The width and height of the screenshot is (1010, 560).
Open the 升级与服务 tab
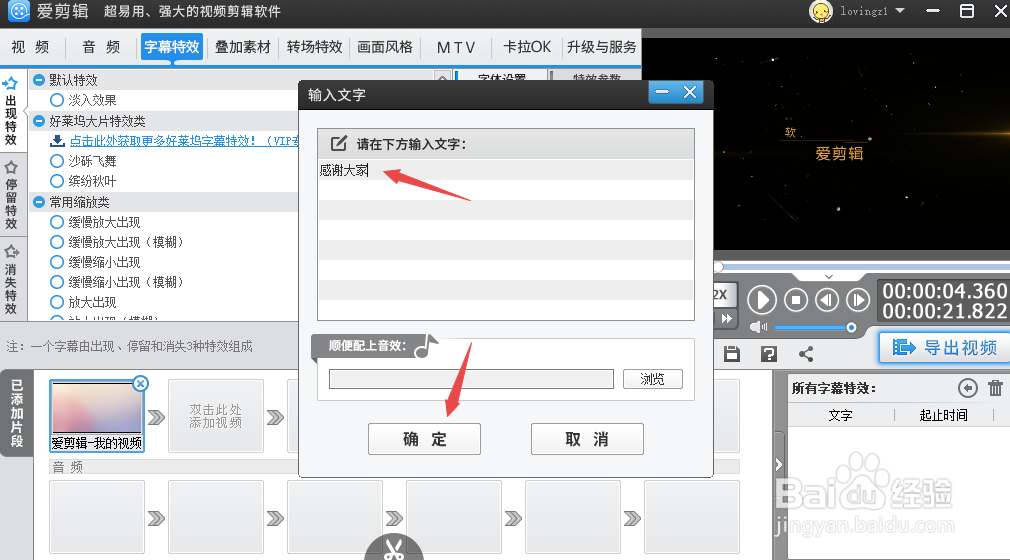[x=602, y=47]
